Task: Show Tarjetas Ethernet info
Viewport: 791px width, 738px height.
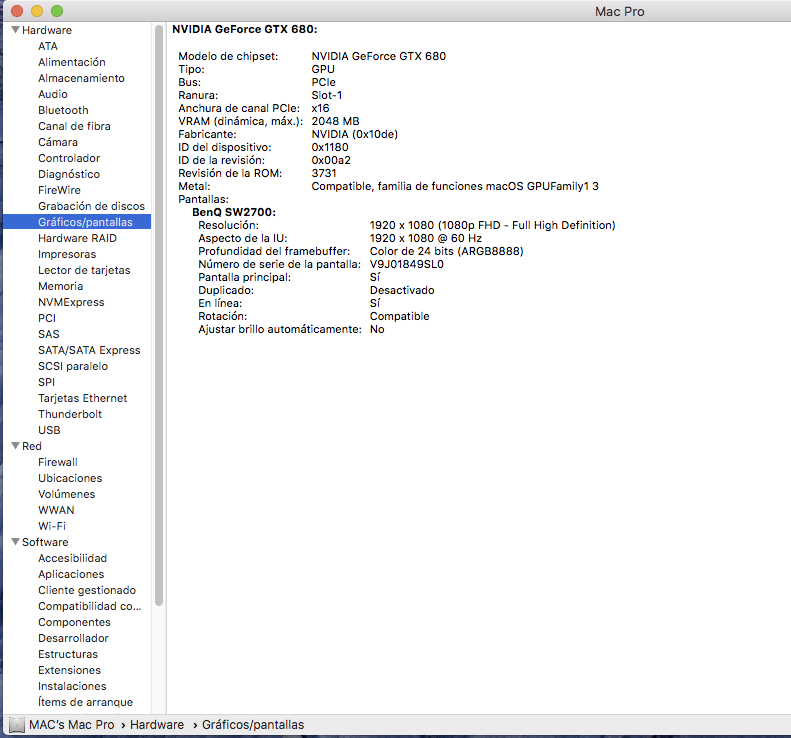Action: click(x=83, y=398)
